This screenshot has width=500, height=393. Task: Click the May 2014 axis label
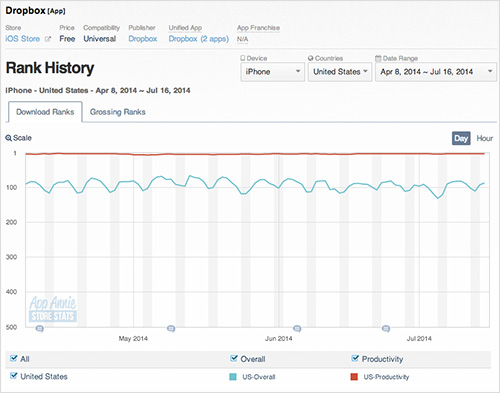[x=133, y=339]
